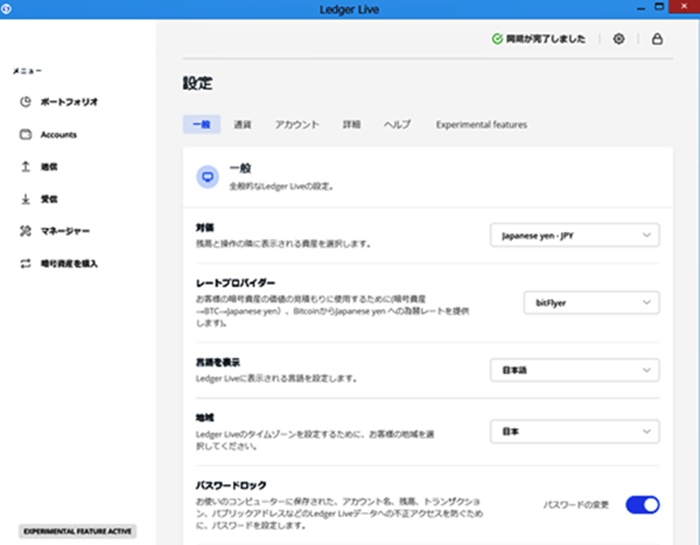
Task: Click the buy crypto exchange-arrows icon
Action: pos(25,263)
